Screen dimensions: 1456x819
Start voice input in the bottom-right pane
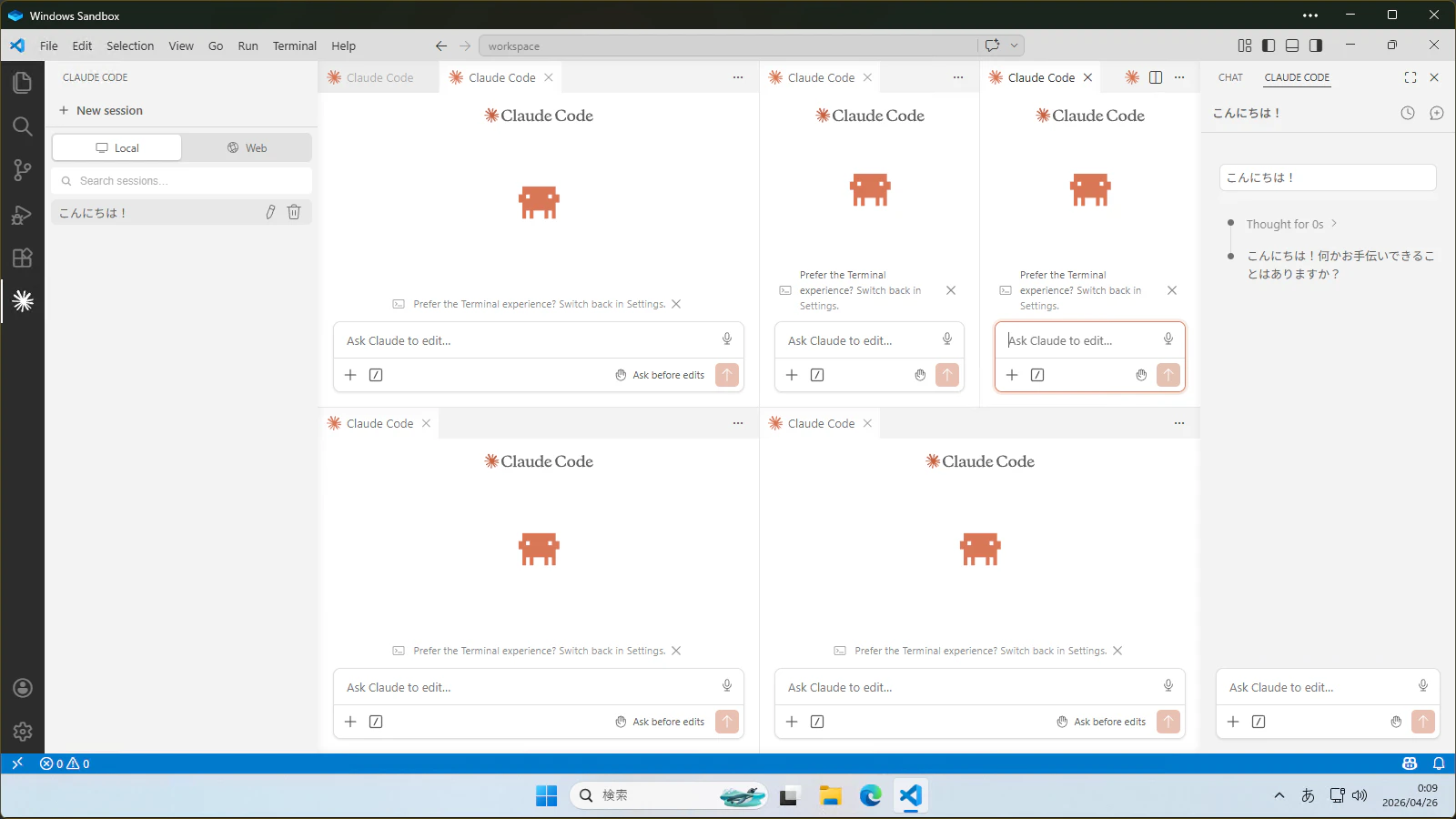pyautogui.click(x=1168, y=686)
